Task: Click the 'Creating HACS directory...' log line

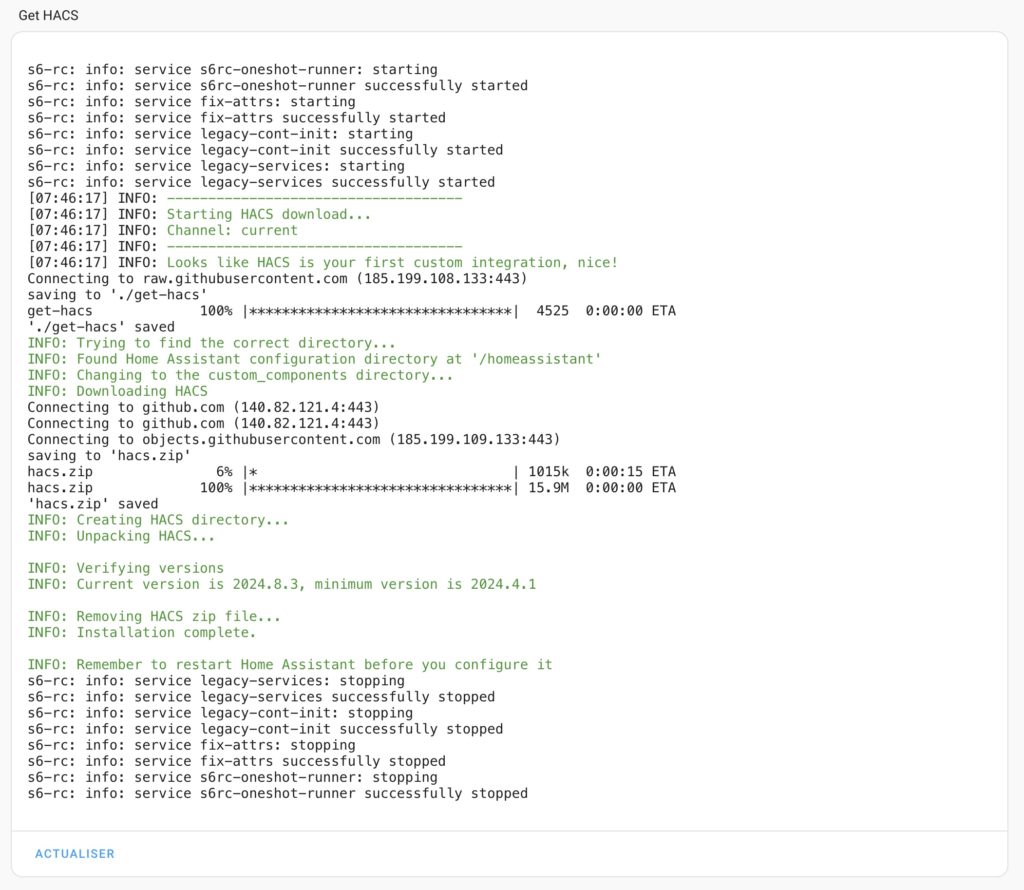Action: [x=158, y=520]
